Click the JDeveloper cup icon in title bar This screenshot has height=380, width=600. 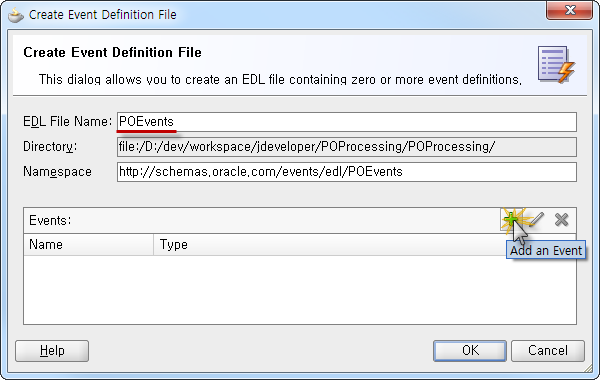coord(16,15)
